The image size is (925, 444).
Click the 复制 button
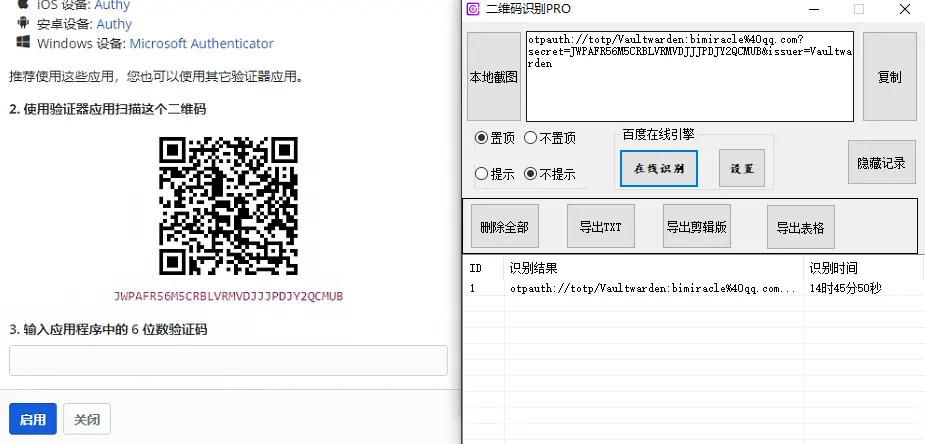pyautogui.click(x=890, y=77)
